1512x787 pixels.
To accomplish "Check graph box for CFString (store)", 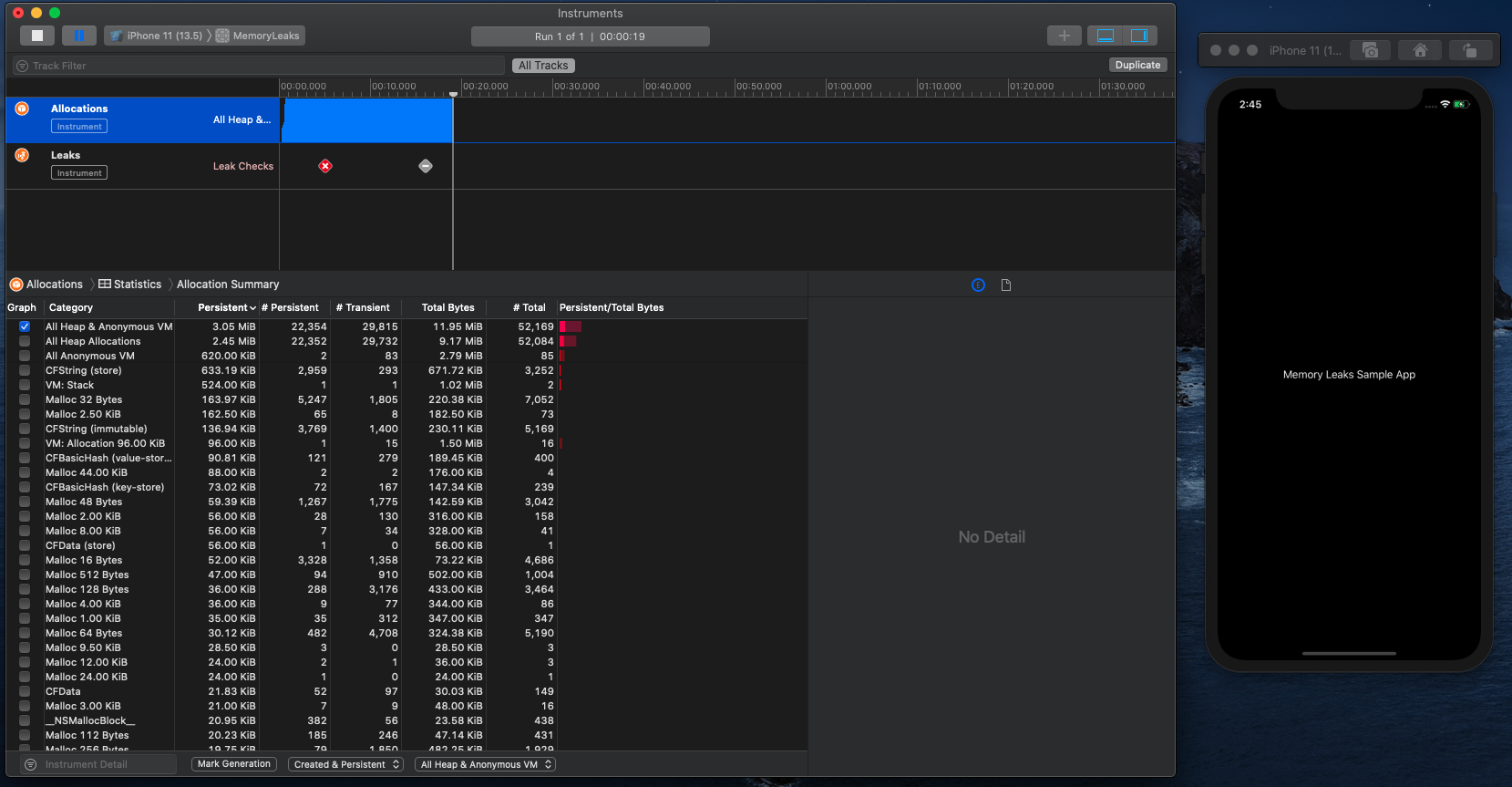I will click(x=25, y=370).
